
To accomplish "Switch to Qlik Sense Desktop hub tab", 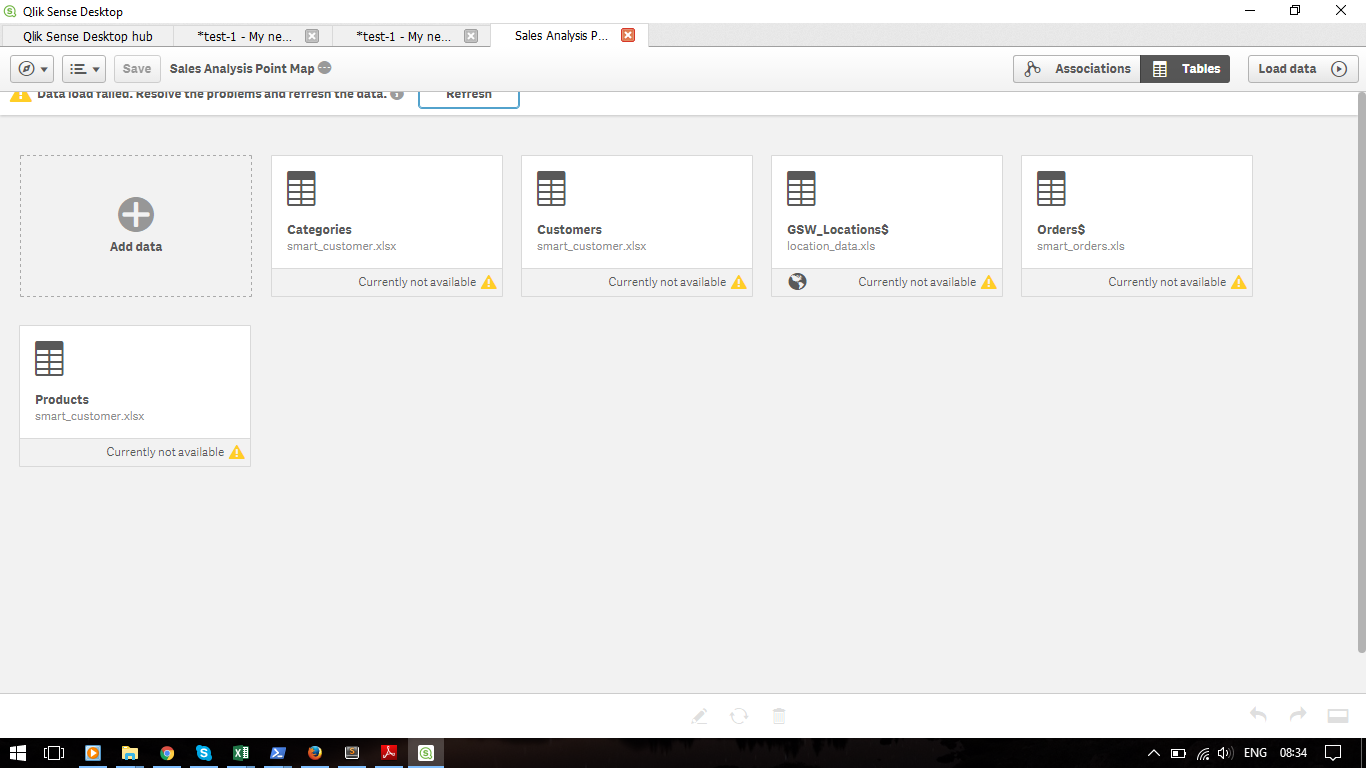I will 88,36.
